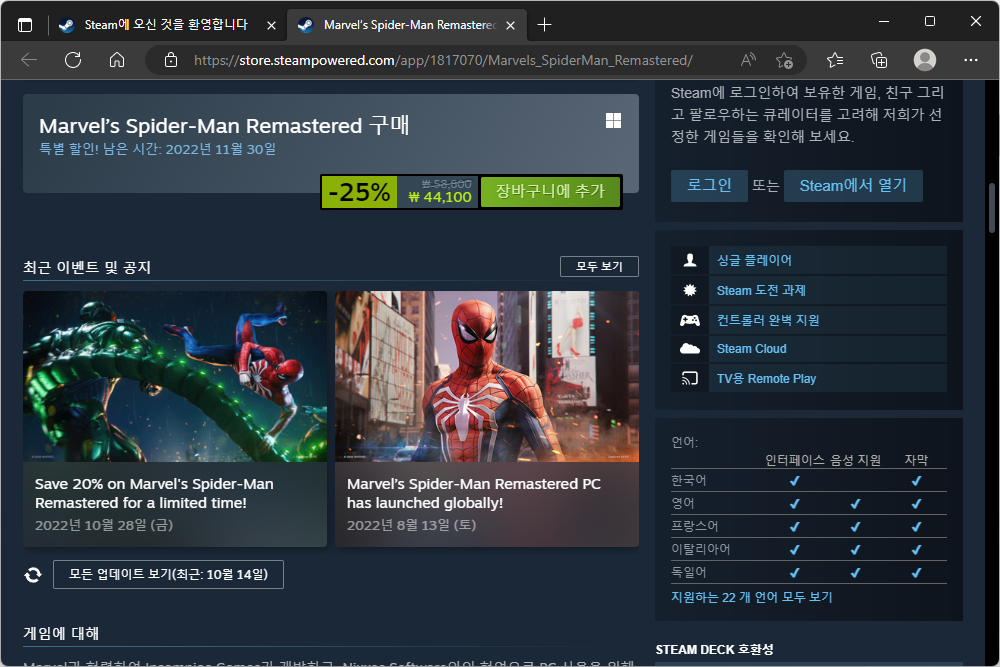The width and height of the screenshot is (1000, 667).
Task: Click the 한국어 language row label
Action: (689, 480)
